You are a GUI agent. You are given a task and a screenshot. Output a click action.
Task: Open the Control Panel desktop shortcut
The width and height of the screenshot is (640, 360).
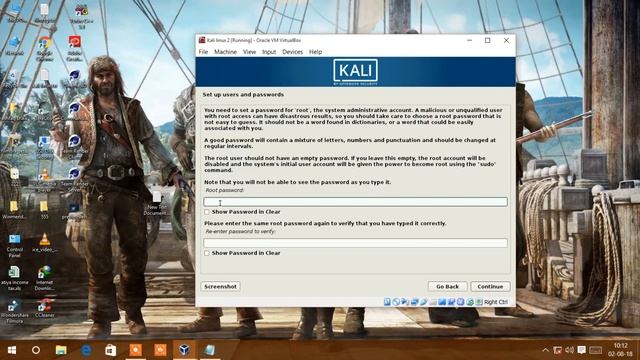click(15, 246)
